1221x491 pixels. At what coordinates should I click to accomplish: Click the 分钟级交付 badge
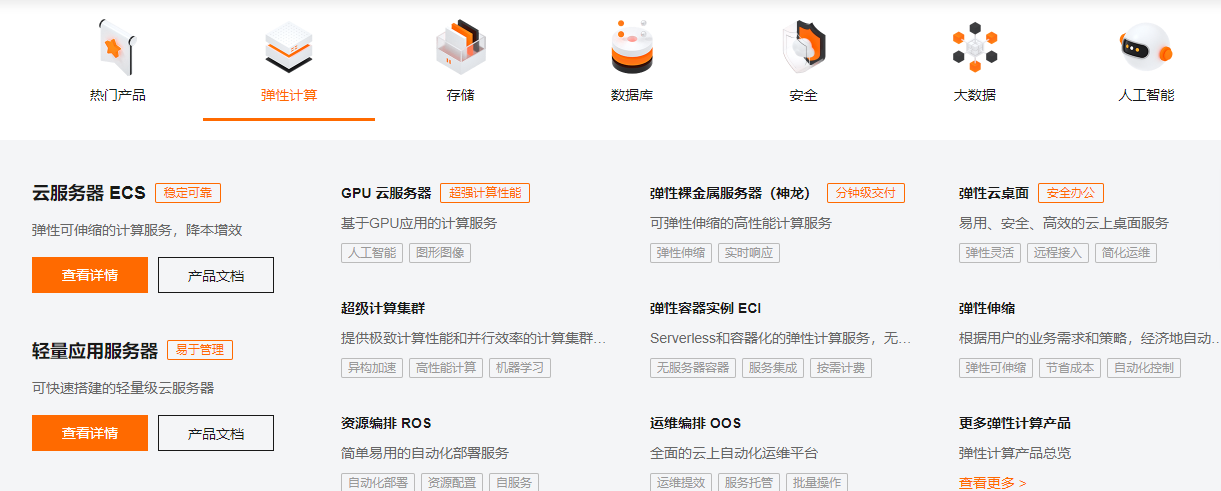(866, 193)
